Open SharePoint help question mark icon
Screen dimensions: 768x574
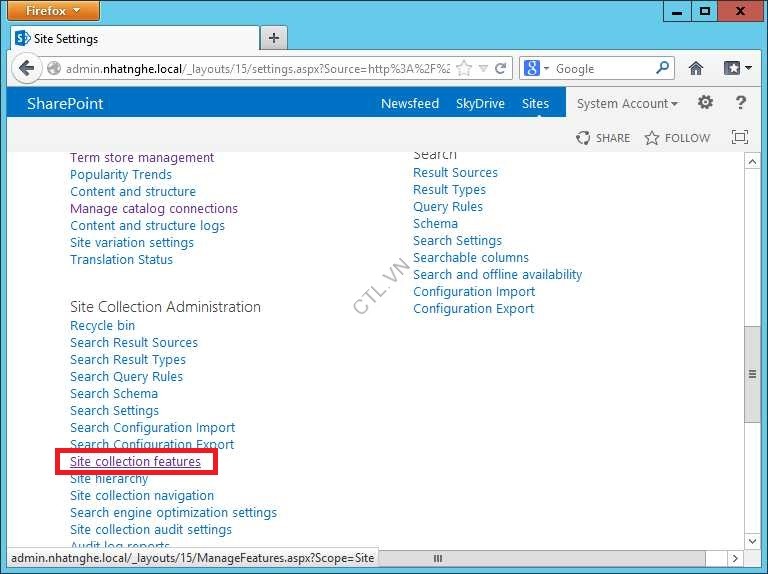pyautogui.click(x=741, y=103)
